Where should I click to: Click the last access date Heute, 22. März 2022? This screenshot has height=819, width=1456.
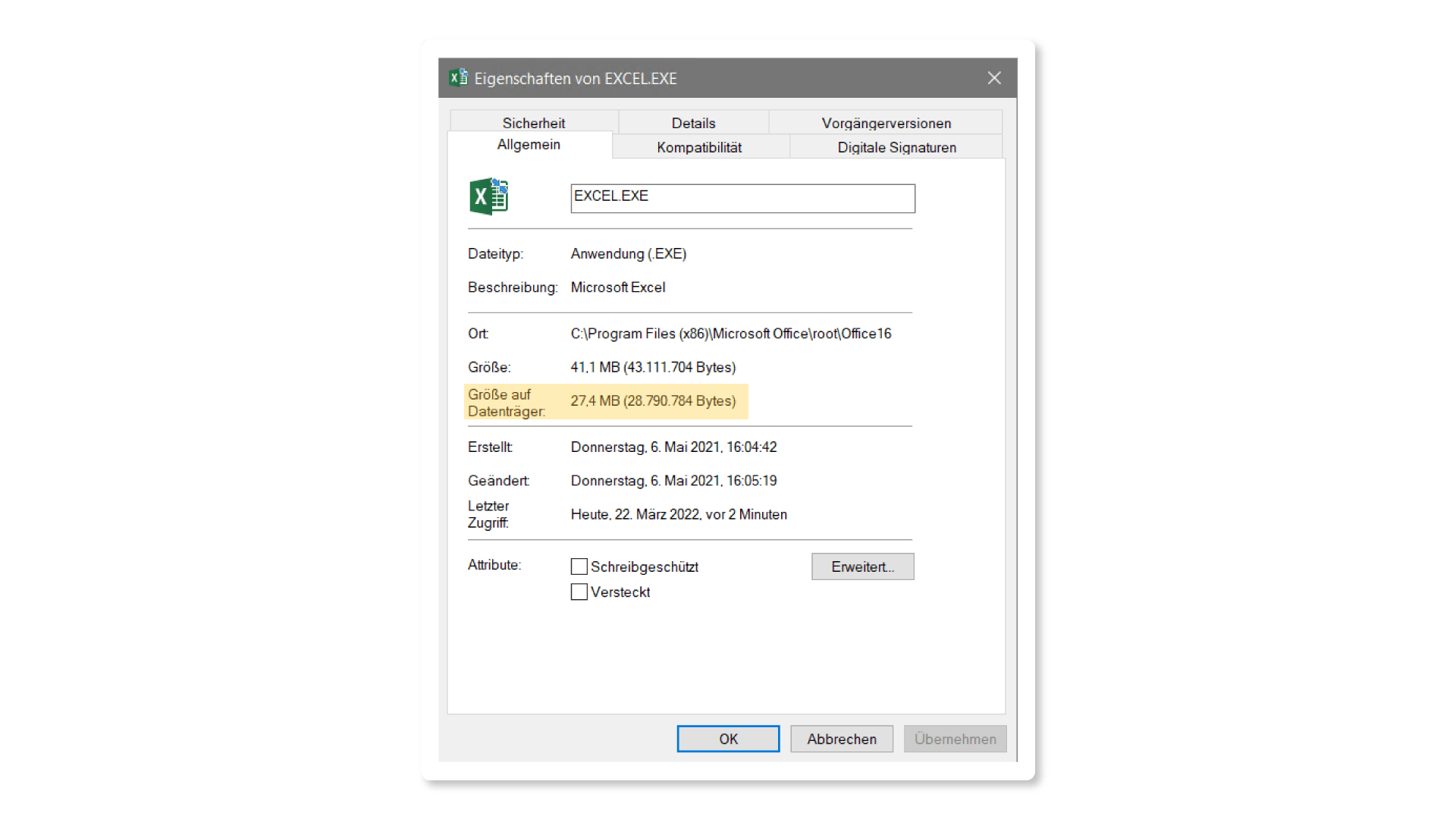tap(679, 514)
